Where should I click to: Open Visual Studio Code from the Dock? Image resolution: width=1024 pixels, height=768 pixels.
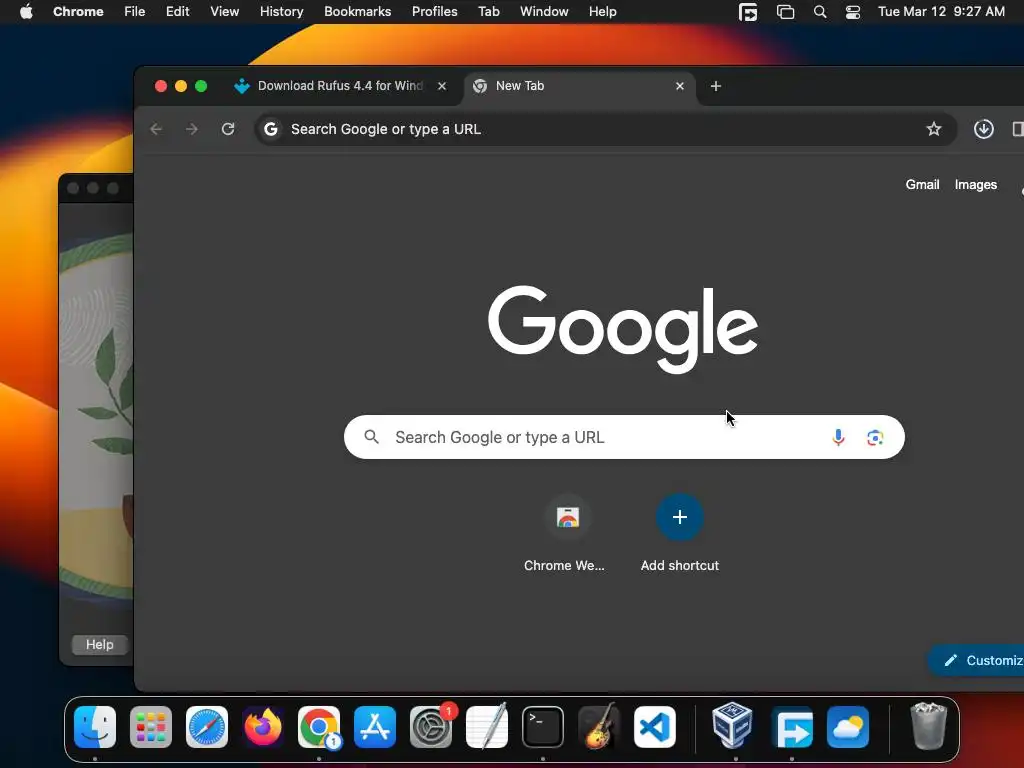click(655, 727)
